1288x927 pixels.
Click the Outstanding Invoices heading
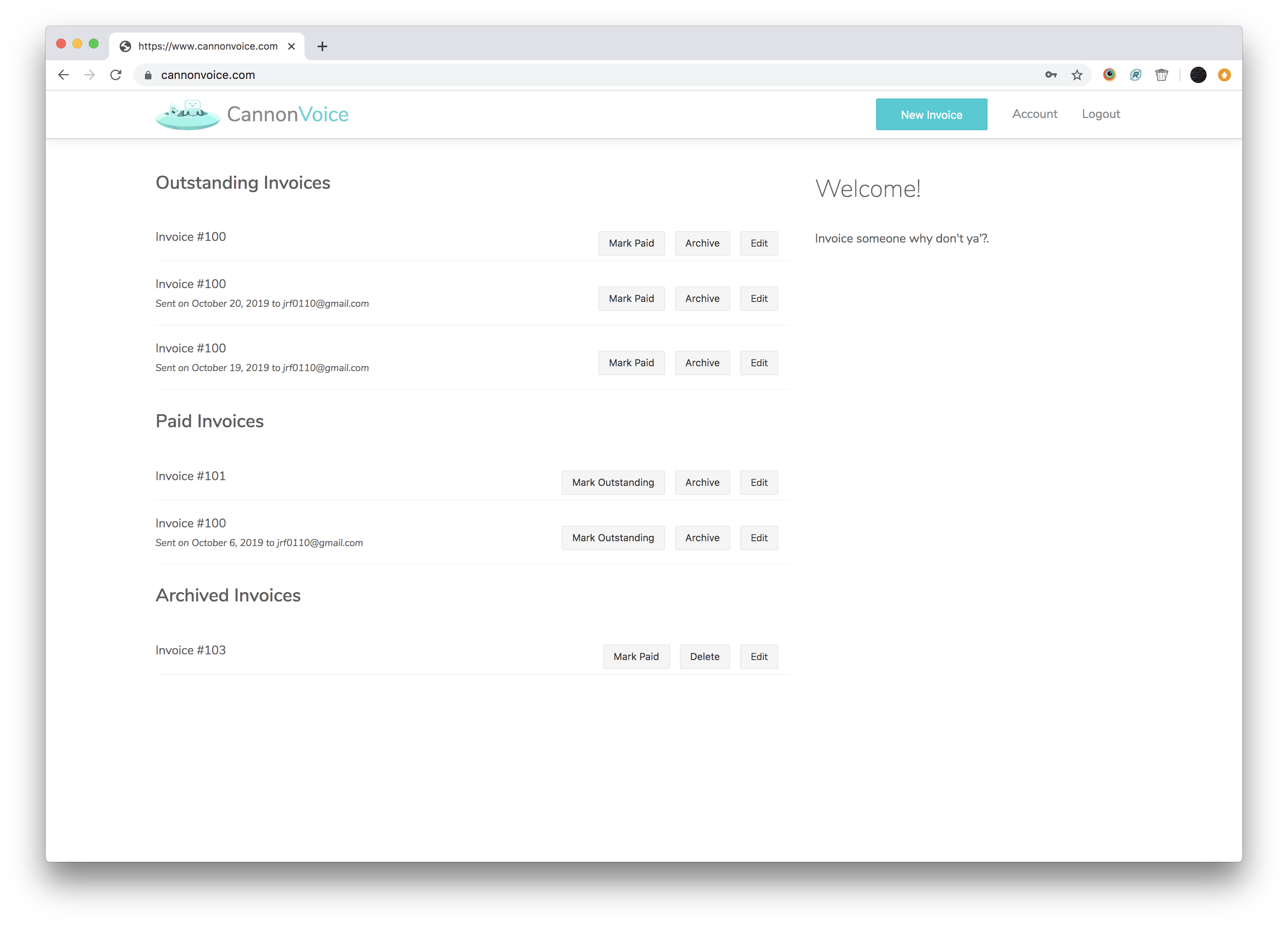[x=243, y=183]
